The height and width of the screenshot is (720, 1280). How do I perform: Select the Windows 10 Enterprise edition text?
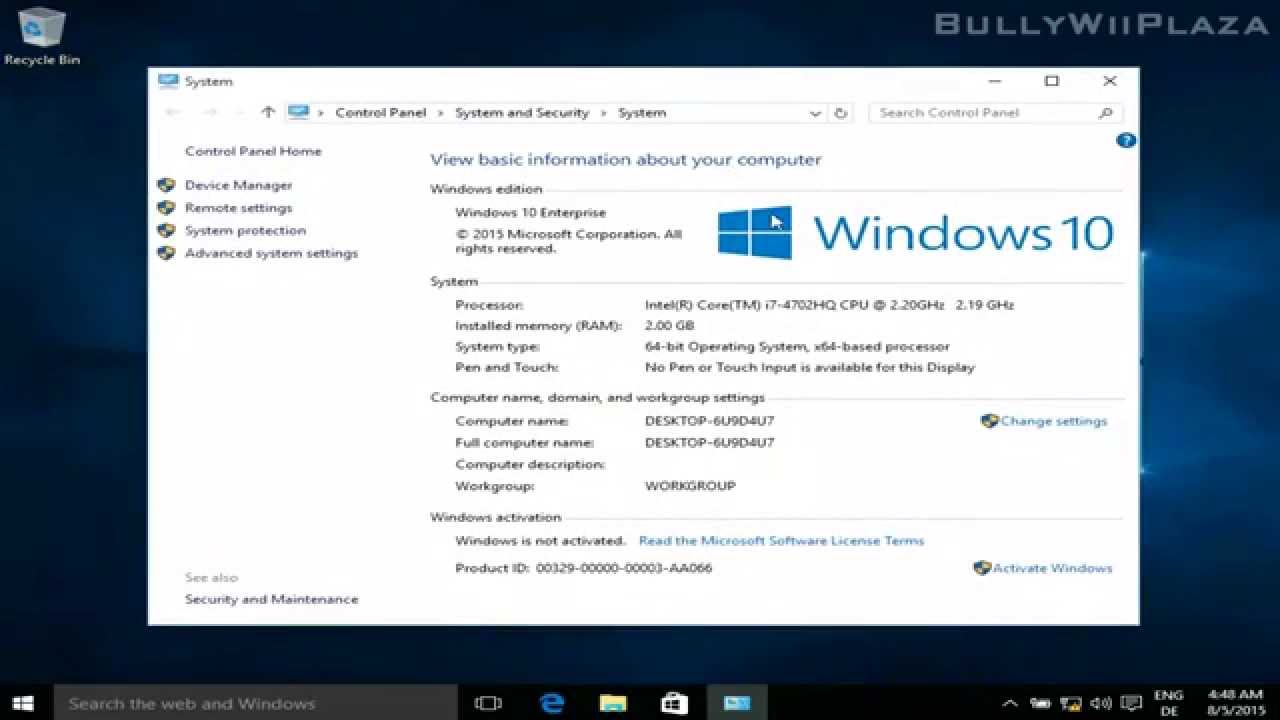pos(530,213)
